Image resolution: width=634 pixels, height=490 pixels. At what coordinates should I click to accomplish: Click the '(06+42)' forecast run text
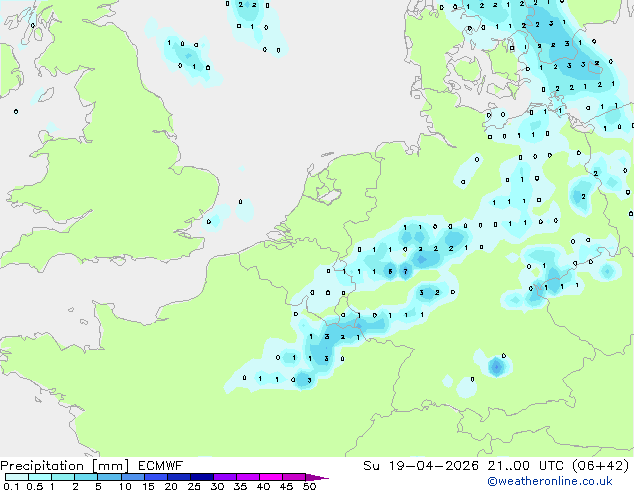[601, 466]
